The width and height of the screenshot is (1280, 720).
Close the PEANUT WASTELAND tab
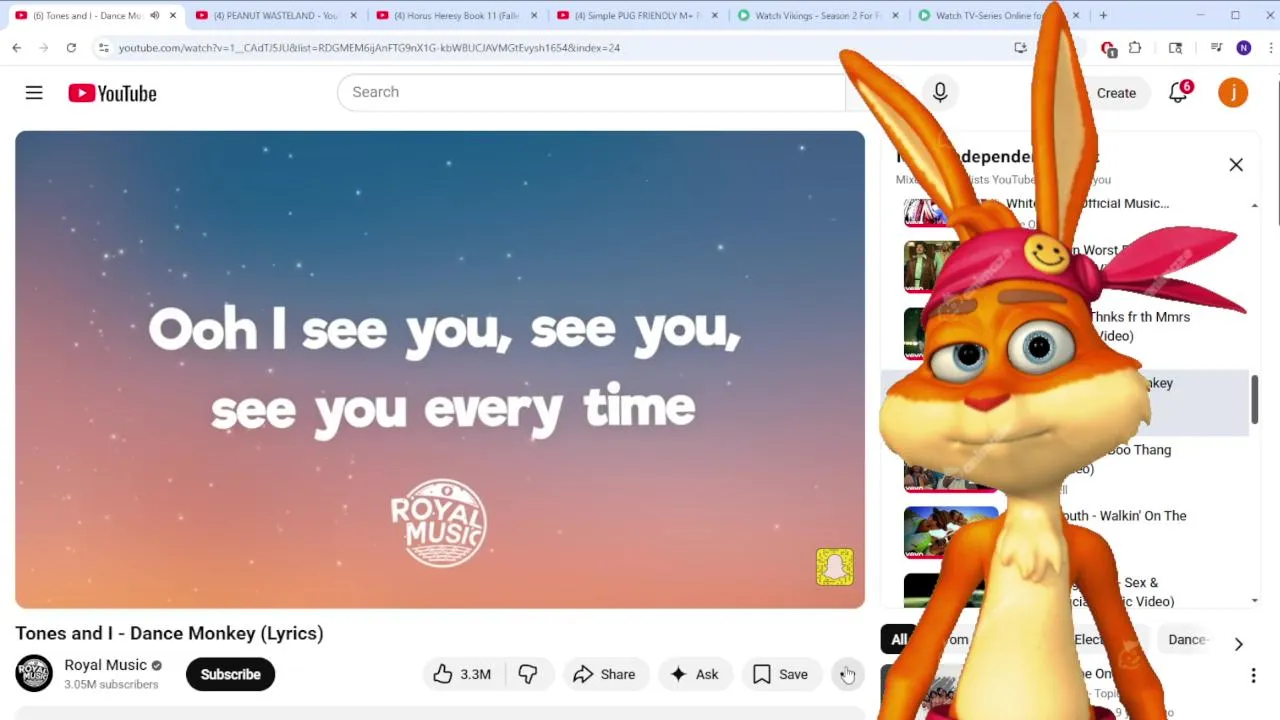coord(353,16)
